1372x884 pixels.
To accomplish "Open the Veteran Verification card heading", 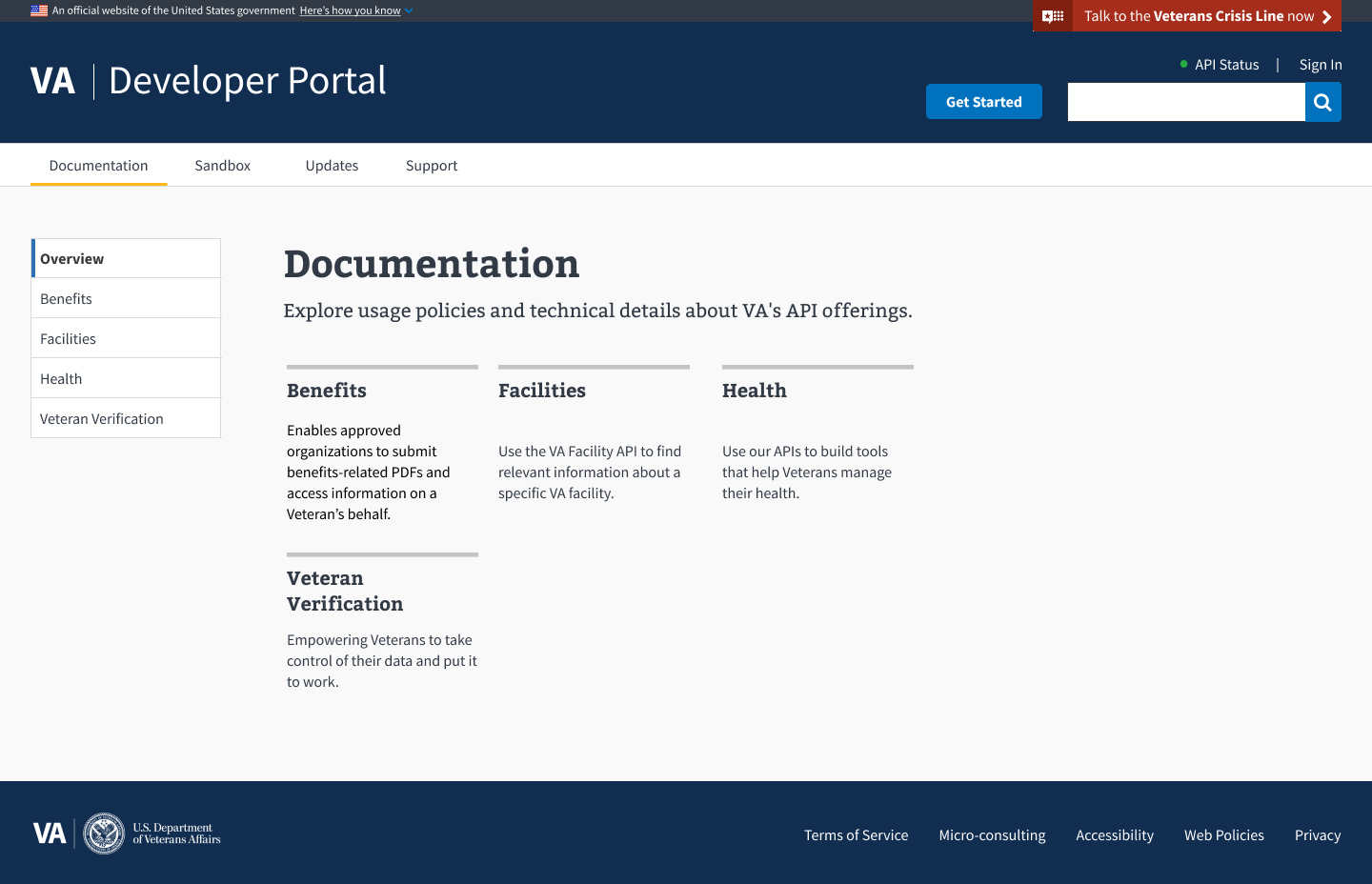I will (345, 591).
